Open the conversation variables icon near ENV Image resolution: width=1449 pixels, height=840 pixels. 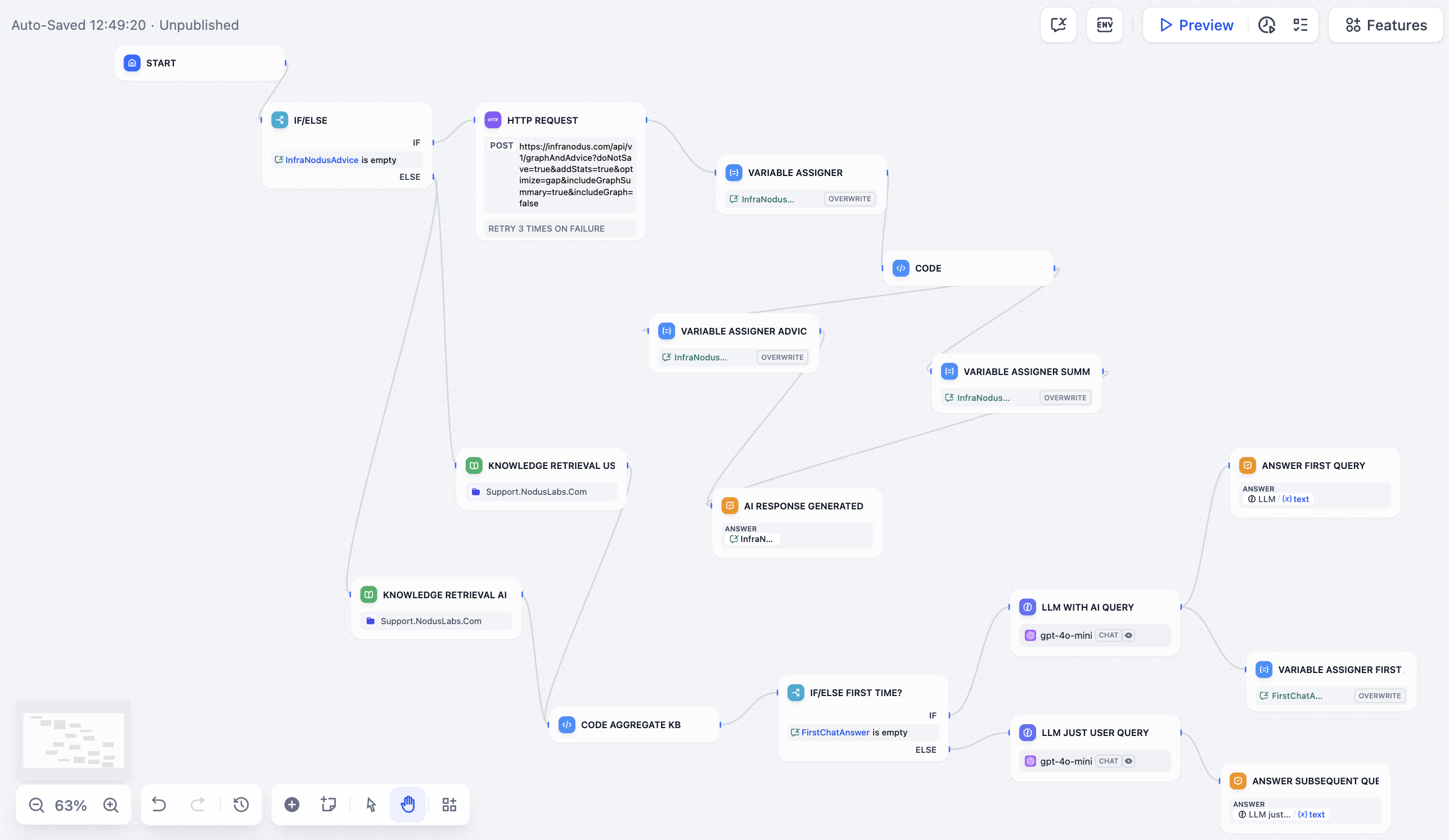point(1059,25)
